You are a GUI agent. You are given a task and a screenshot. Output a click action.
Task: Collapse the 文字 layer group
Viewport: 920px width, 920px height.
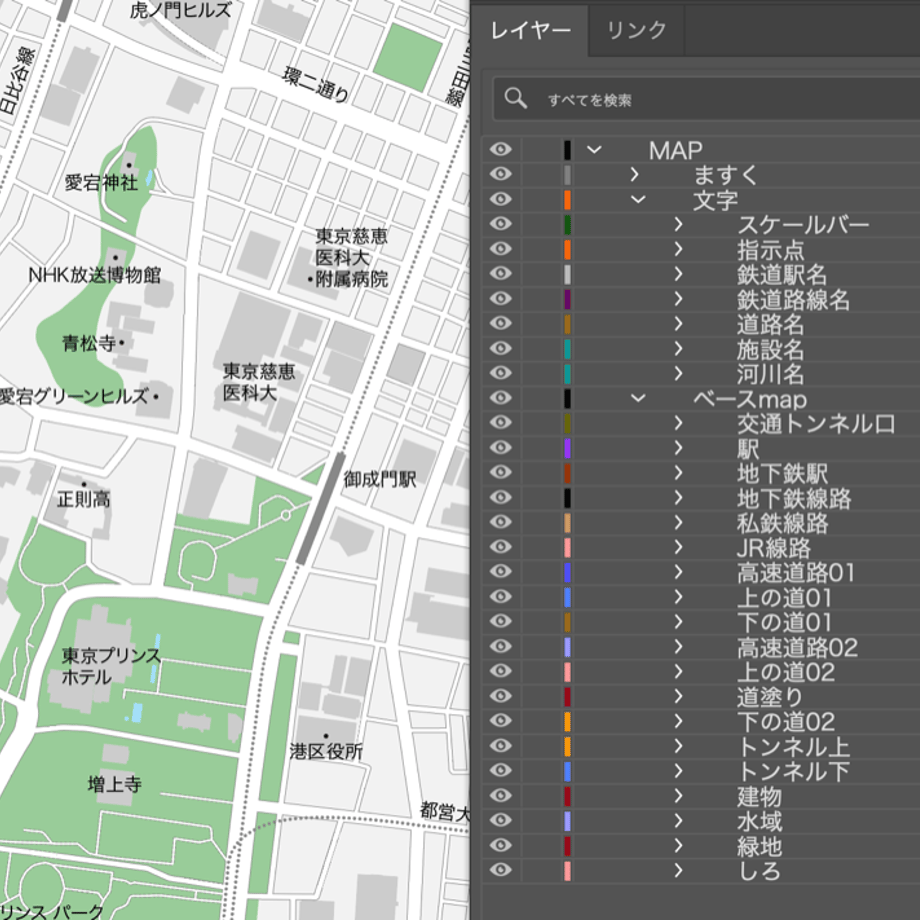[x=638, y=199]
